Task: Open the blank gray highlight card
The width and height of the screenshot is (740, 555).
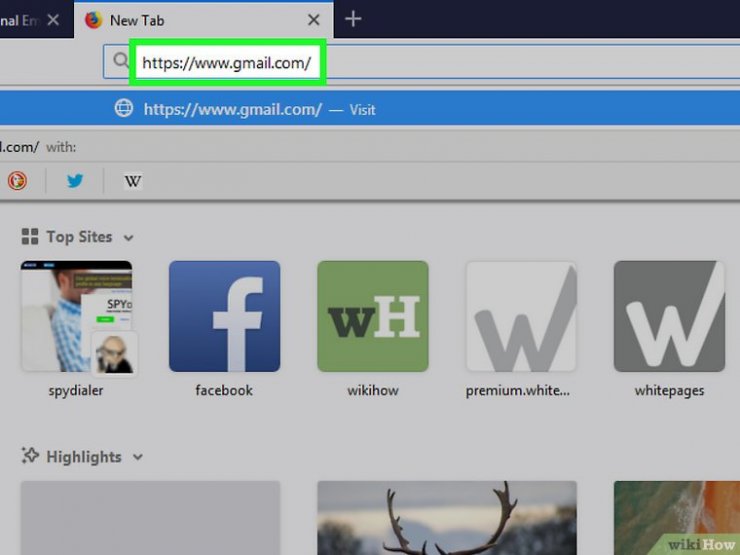Action: (x=150, y=518)
